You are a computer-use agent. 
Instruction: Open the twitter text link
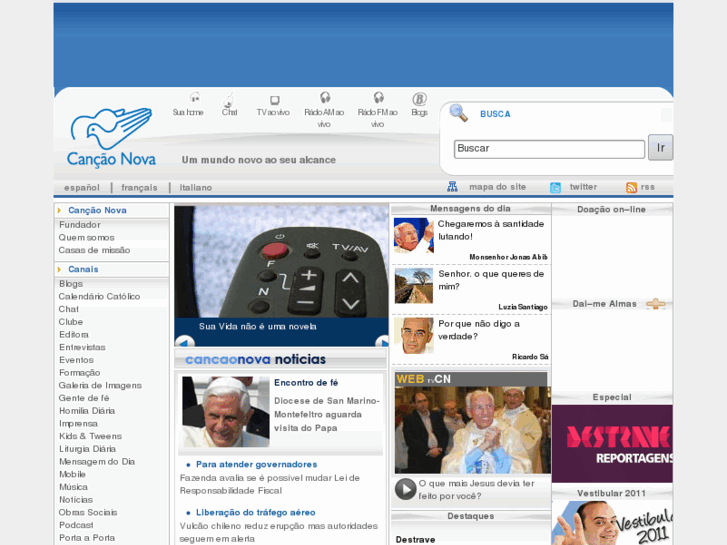click(583, 187)
